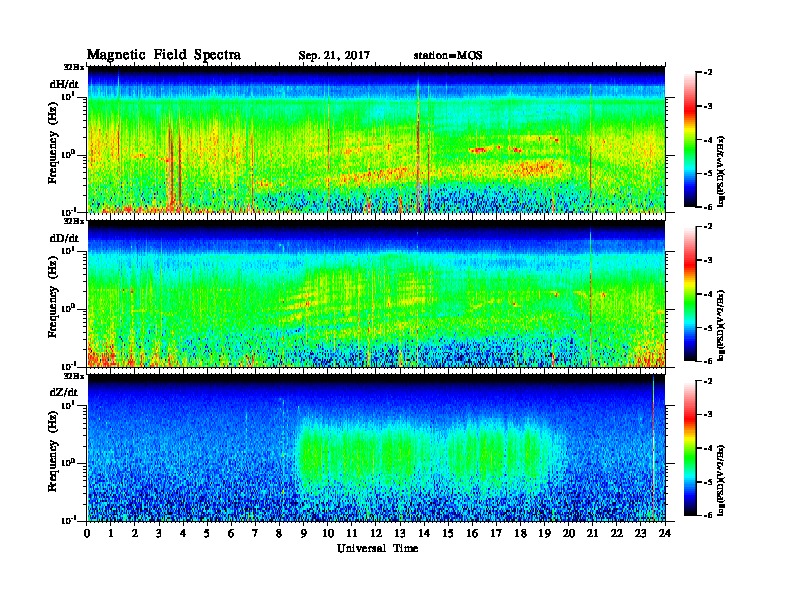The image size is (792, 612).
Task: Click the -6 tick on dZ/dt colorbar
Action: [x=708, y=515]
